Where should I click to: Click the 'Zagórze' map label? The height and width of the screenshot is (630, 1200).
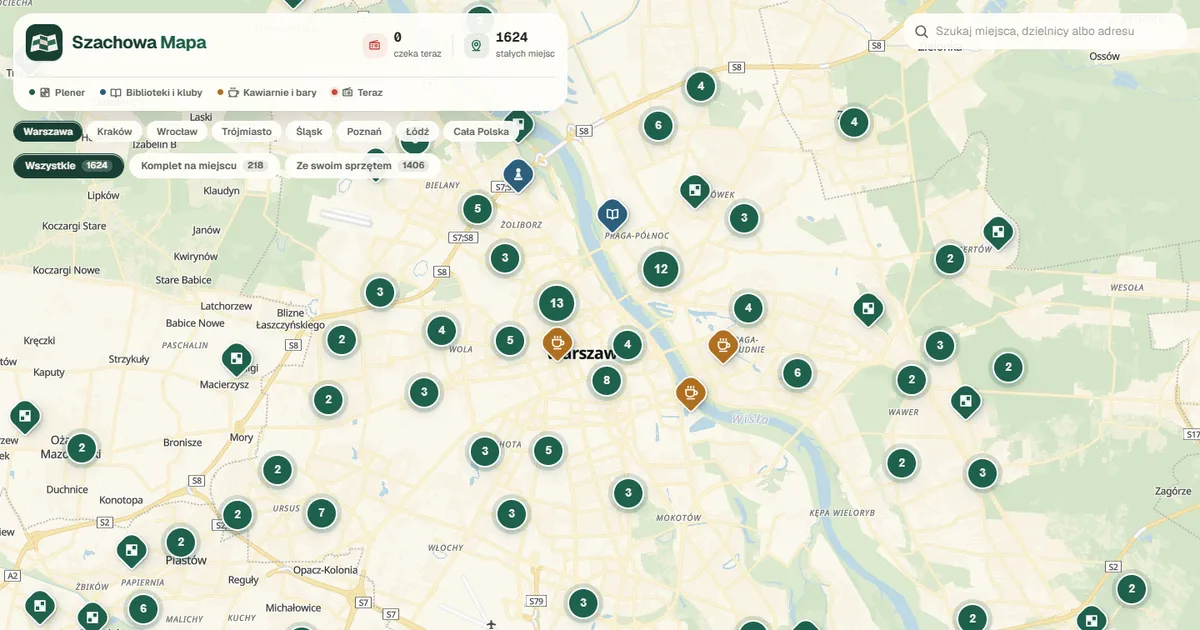(1173, 492)
